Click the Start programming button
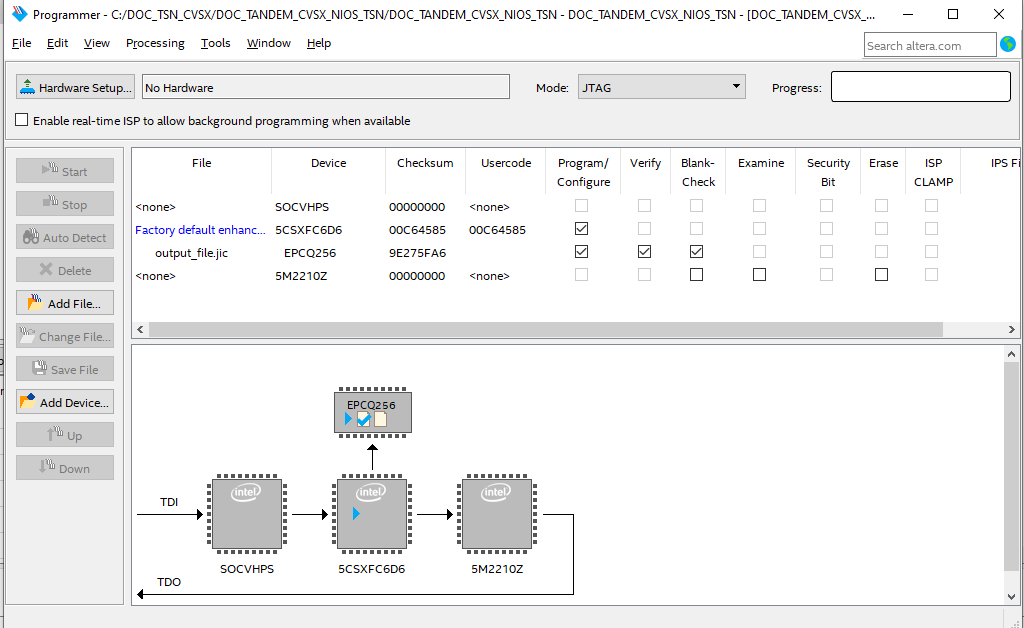1024x628 pixels. (x=65, y=171)
